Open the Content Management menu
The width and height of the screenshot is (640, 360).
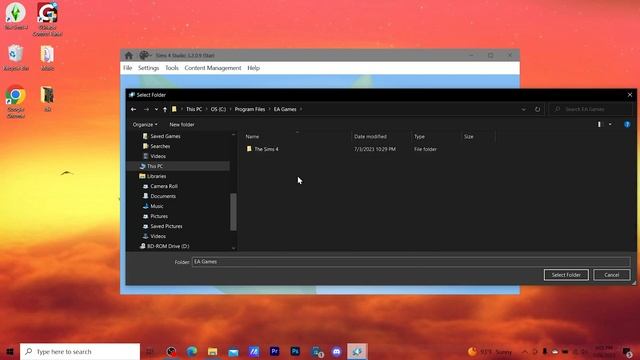(x=213, y=68)
